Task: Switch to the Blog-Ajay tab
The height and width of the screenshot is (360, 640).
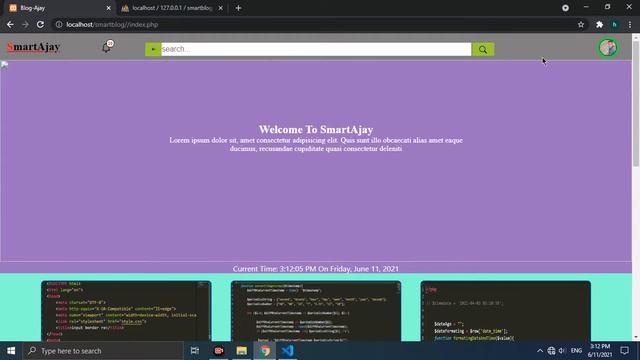Action: coord(59,8)
